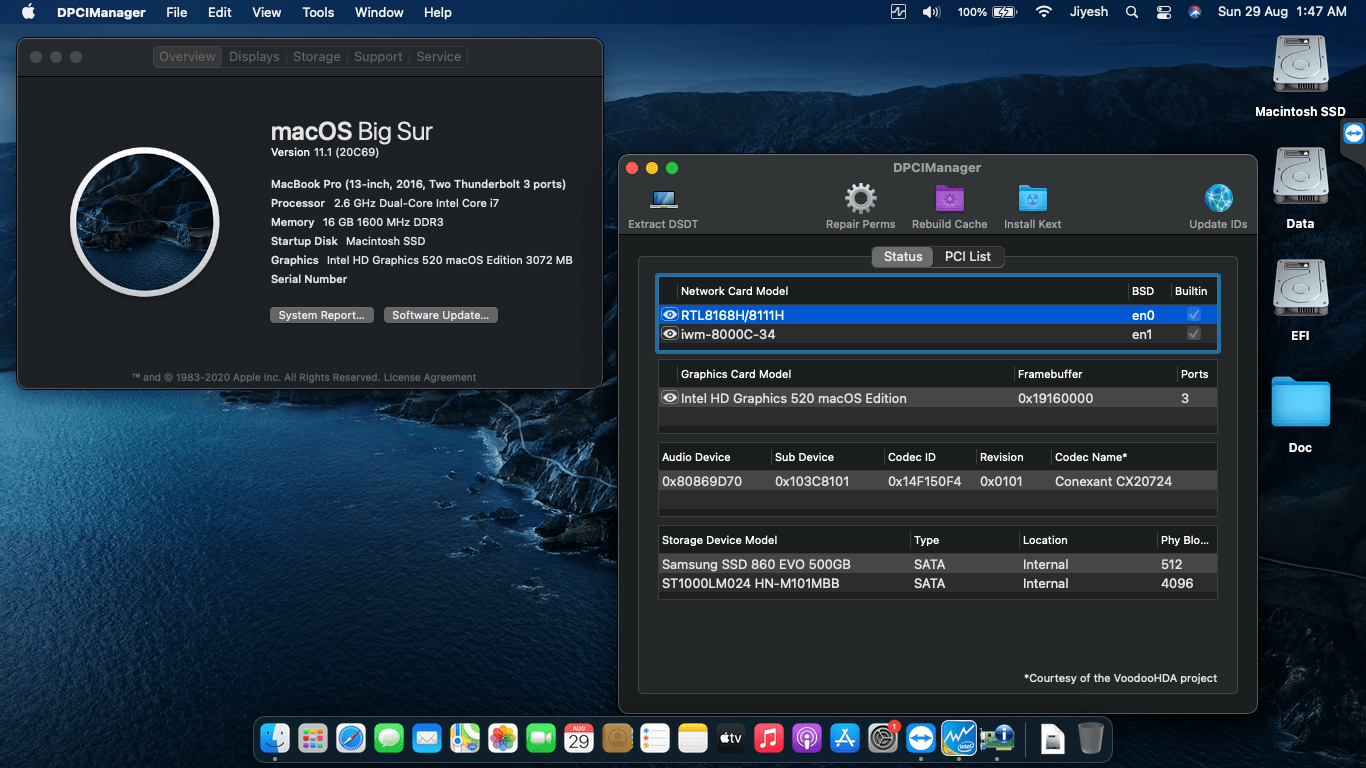Click eye icon for iwm-8000C-34
This screenshot has width=1366, height=768.
coord(670,334)
